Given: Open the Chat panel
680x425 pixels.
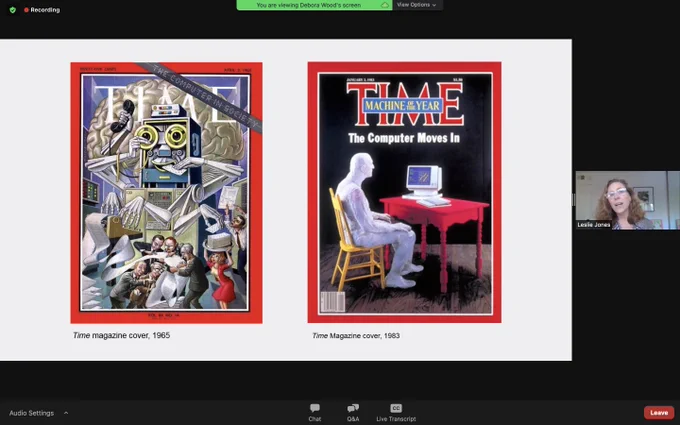Looking at the screenshot, I should point(315,412).
